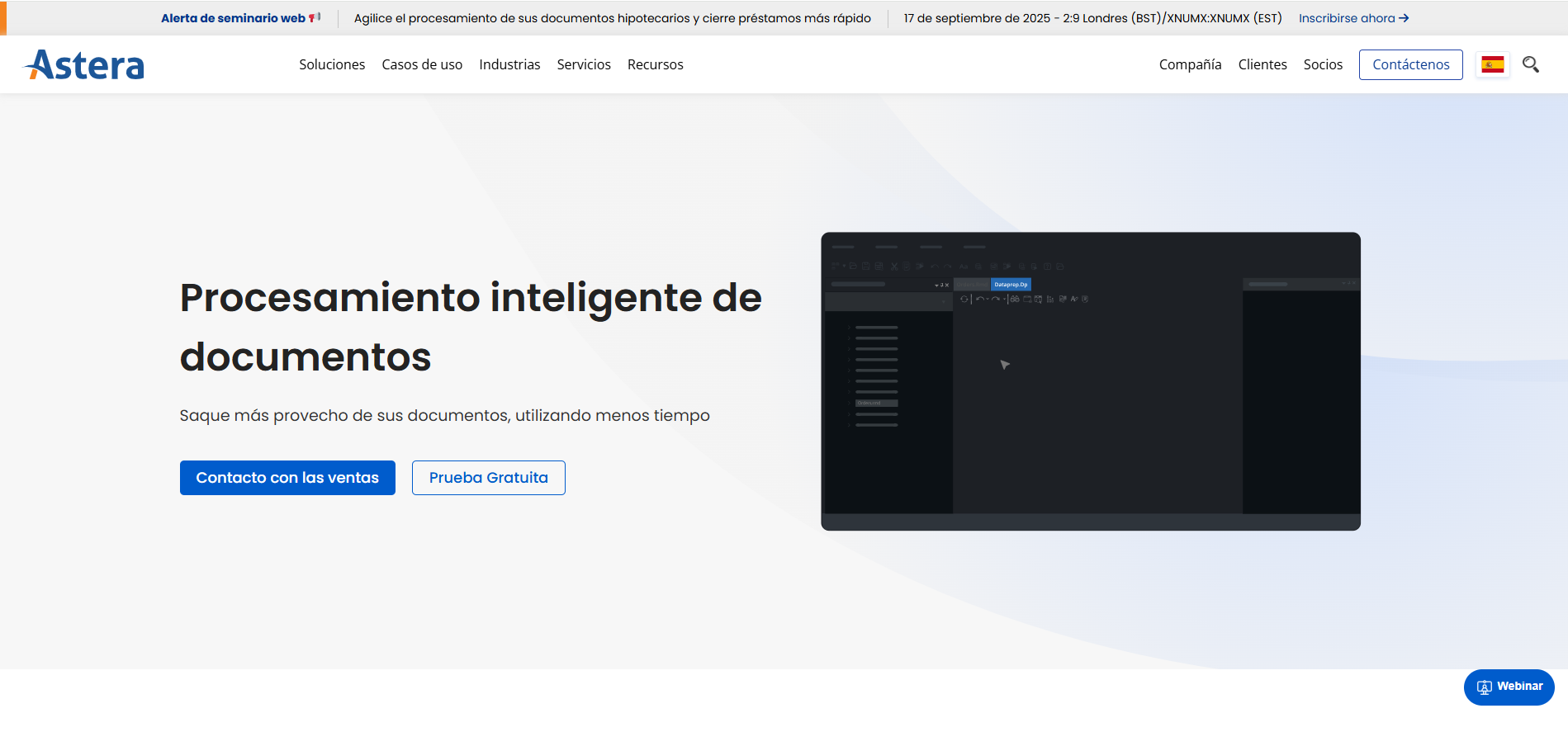
Task: Go to the Clientes page
Action: (1262, 64)
